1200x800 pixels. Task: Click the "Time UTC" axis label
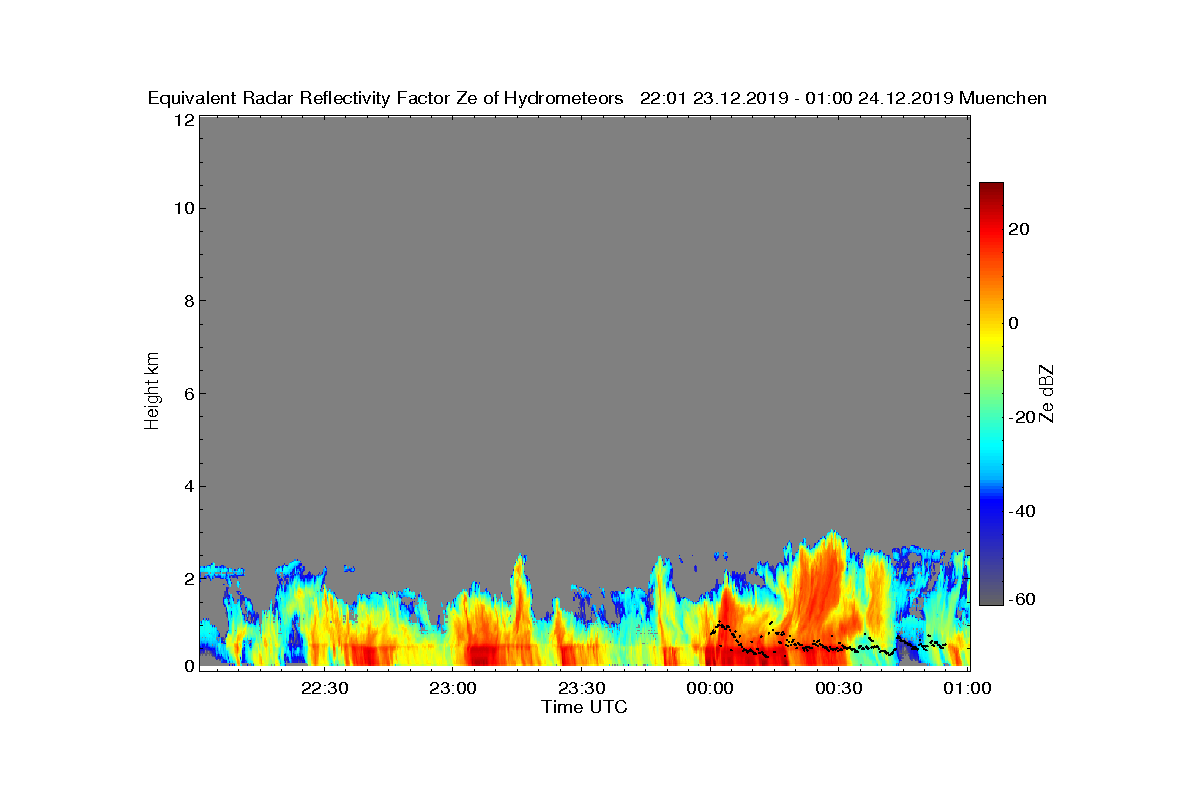point(585,706)
